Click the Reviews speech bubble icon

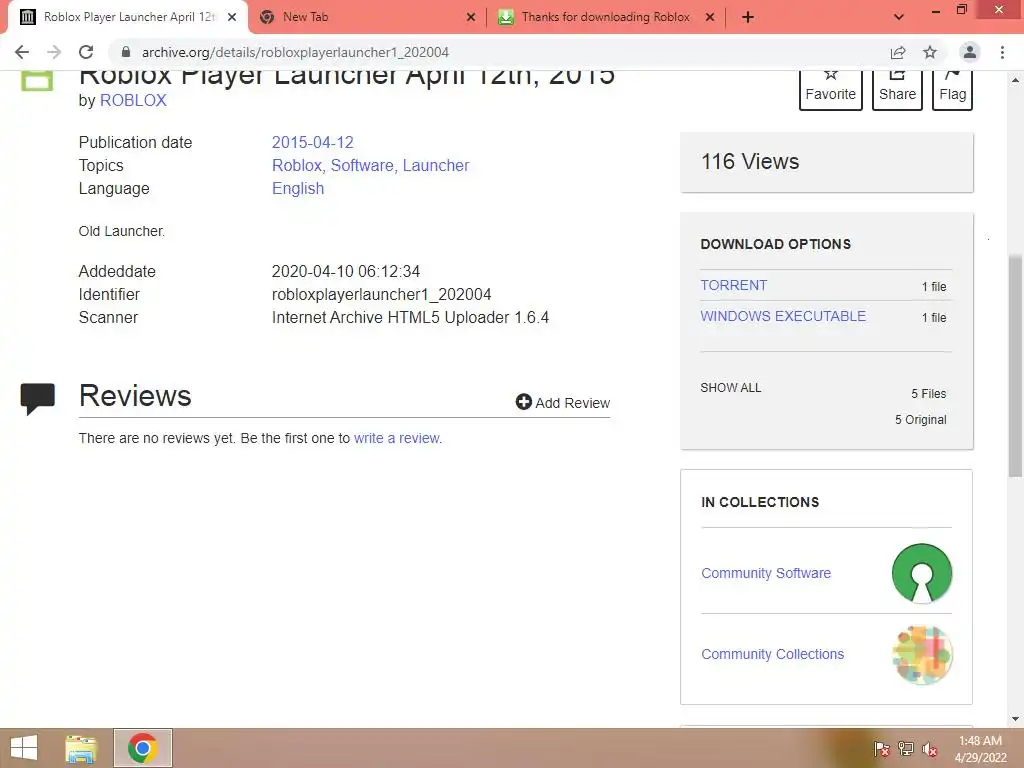tap(37, 399)
